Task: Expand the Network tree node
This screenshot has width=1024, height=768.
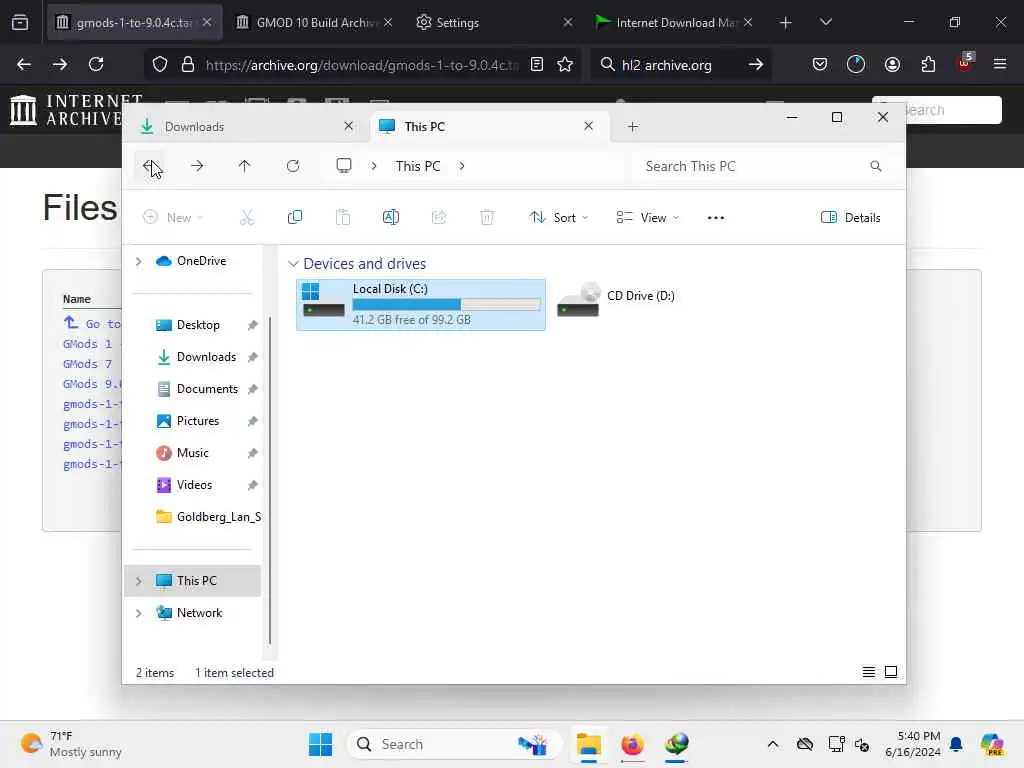Action: [138, 613]
